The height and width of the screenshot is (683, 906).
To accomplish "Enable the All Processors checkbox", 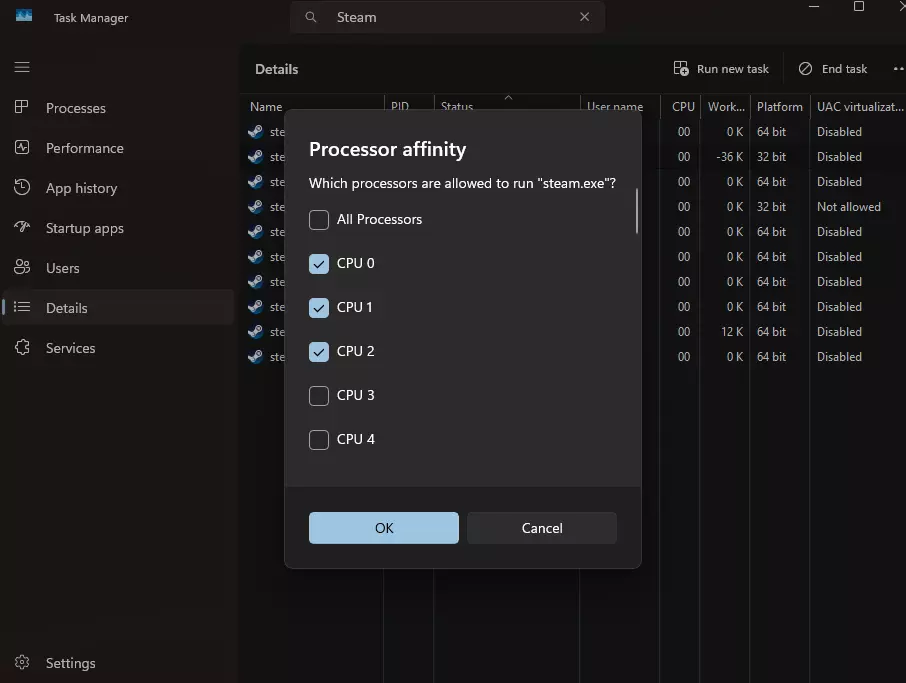I will 319,220.
